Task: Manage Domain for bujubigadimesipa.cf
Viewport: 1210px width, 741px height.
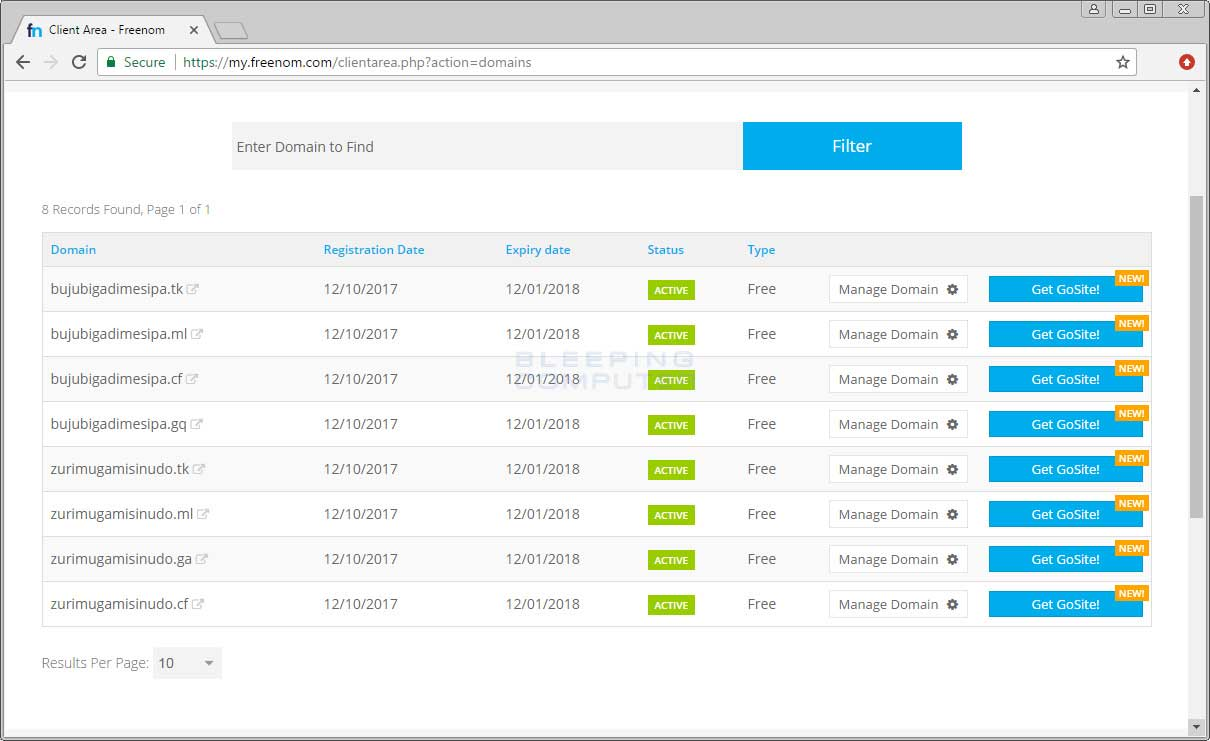Action: tap(898, 379)
